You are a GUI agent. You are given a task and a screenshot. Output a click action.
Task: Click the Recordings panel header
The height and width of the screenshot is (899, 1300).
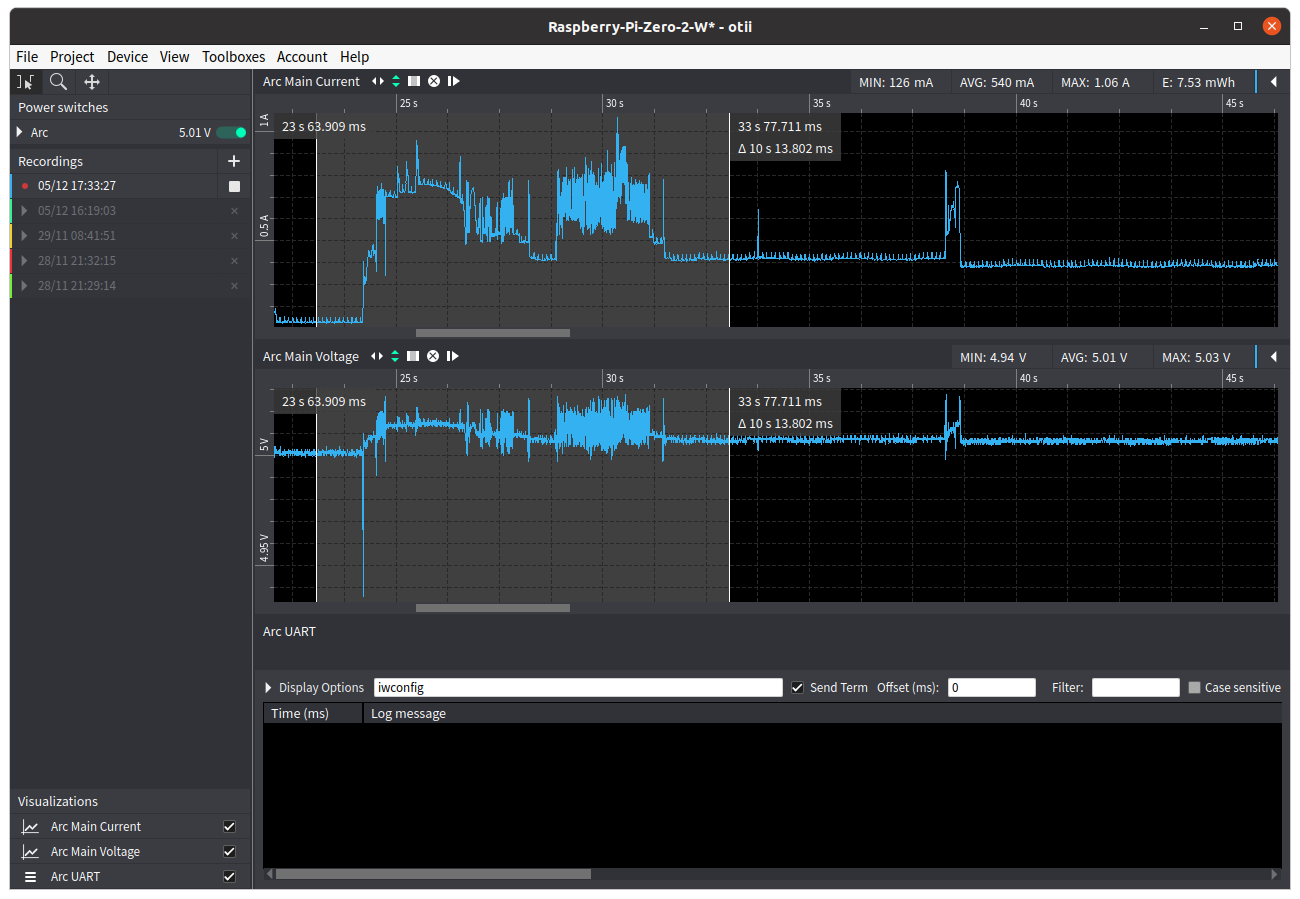pos(51,161)
